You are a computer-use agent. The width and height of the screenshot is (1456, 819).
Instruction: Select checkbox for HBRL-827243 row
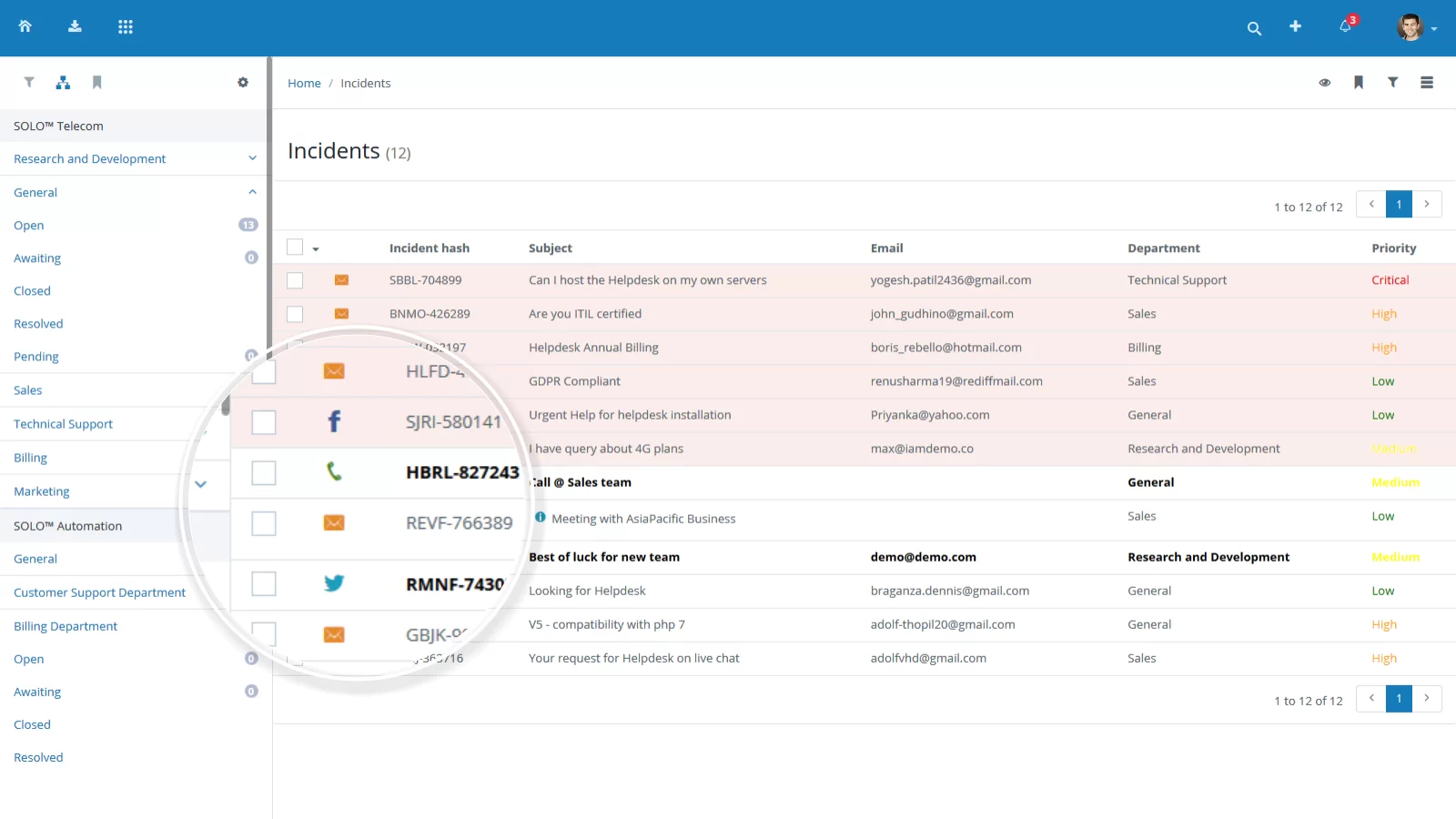264,473
